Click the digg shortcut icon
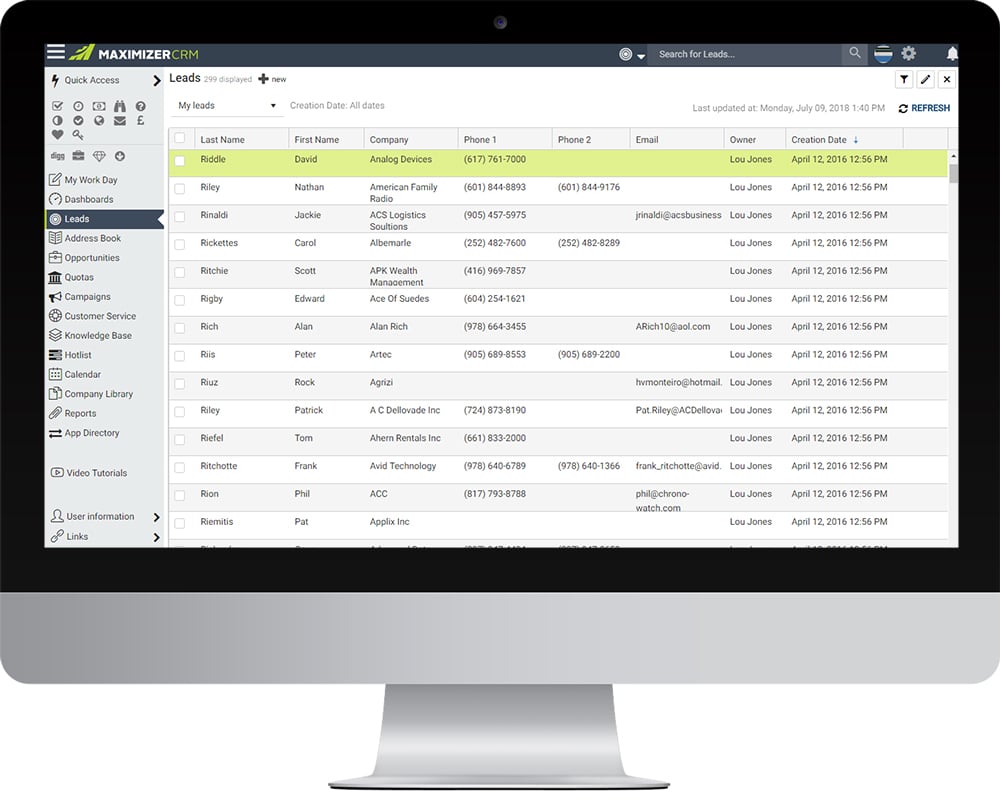Image resolution: width=1000 pixels, height=812 pixels. point(57,156)
